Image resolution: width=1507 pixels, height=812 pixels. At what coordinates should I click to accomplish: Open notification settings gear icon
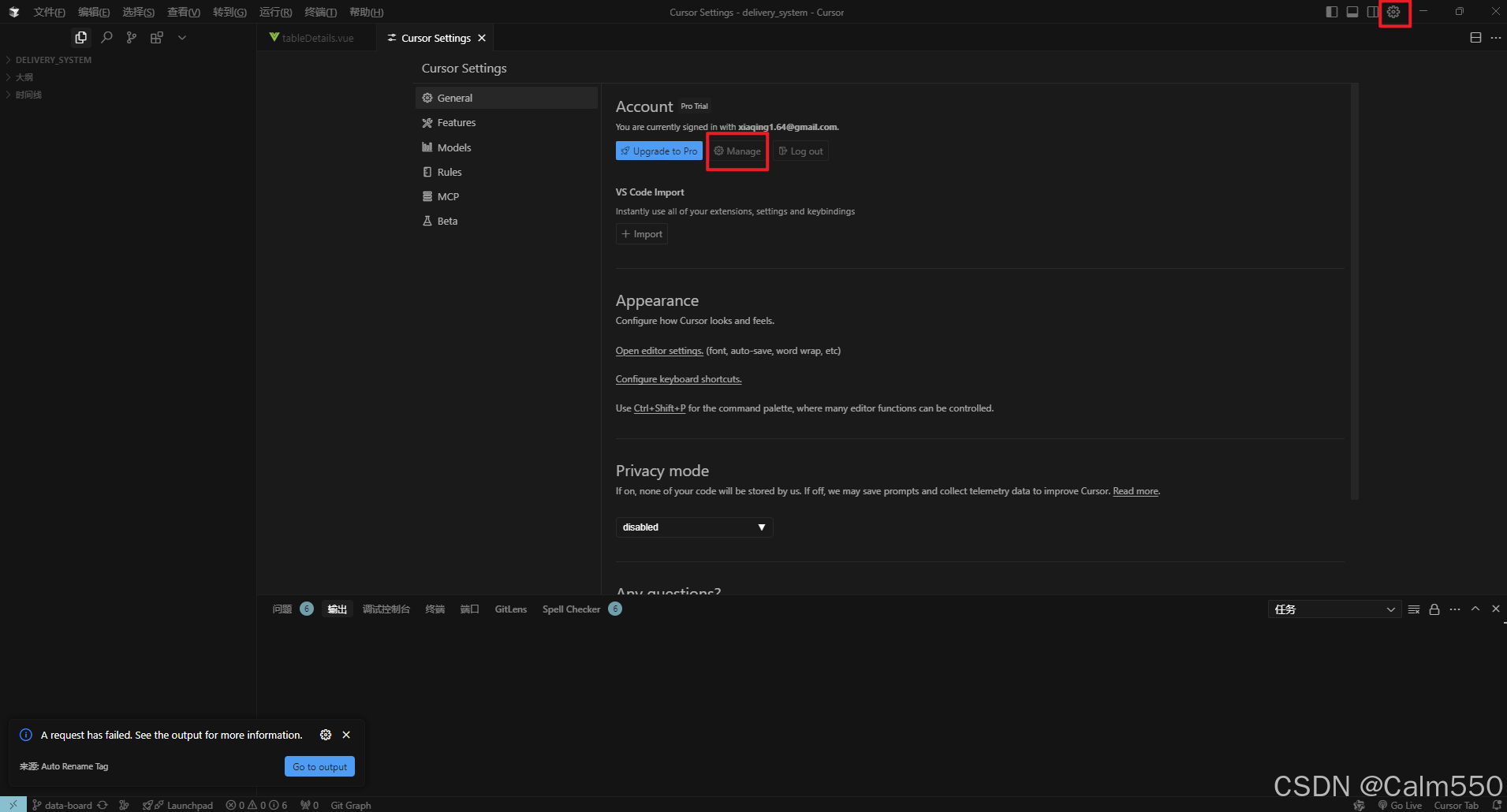tap(326, 735)
